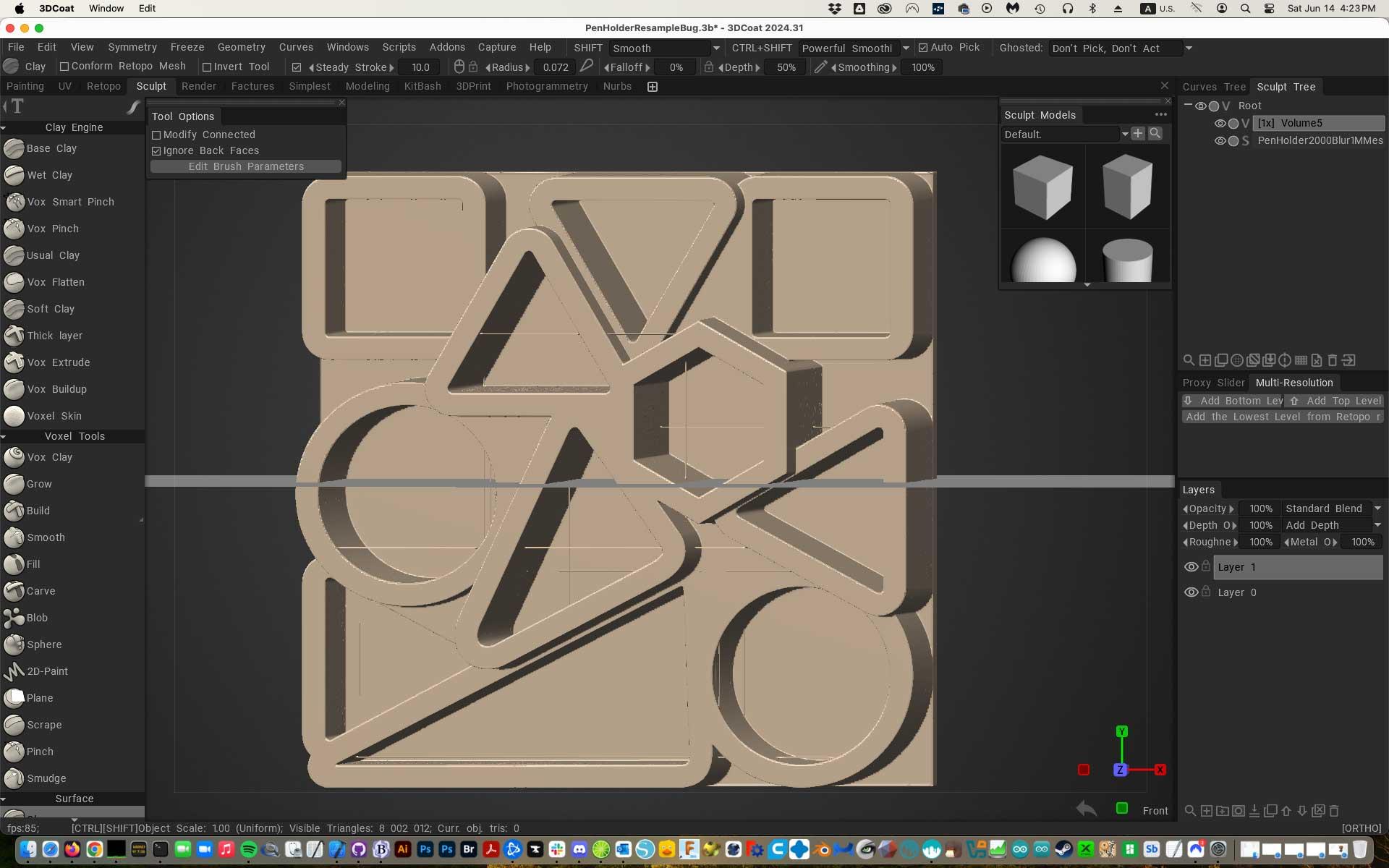Click Edit Brush Parameters button
Screen dimensions: 1389x868
(246, 166)
